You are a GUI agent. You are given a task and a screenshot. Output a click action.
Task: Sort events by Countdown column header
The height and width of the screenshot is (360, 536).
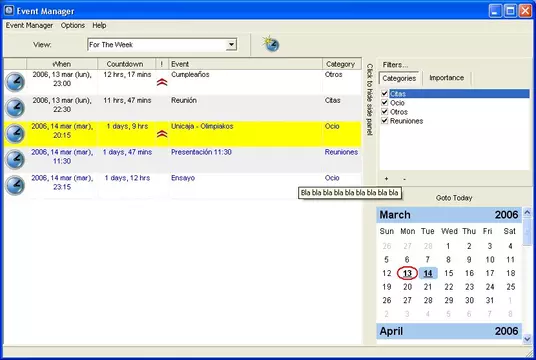click(x=126, y=64)
